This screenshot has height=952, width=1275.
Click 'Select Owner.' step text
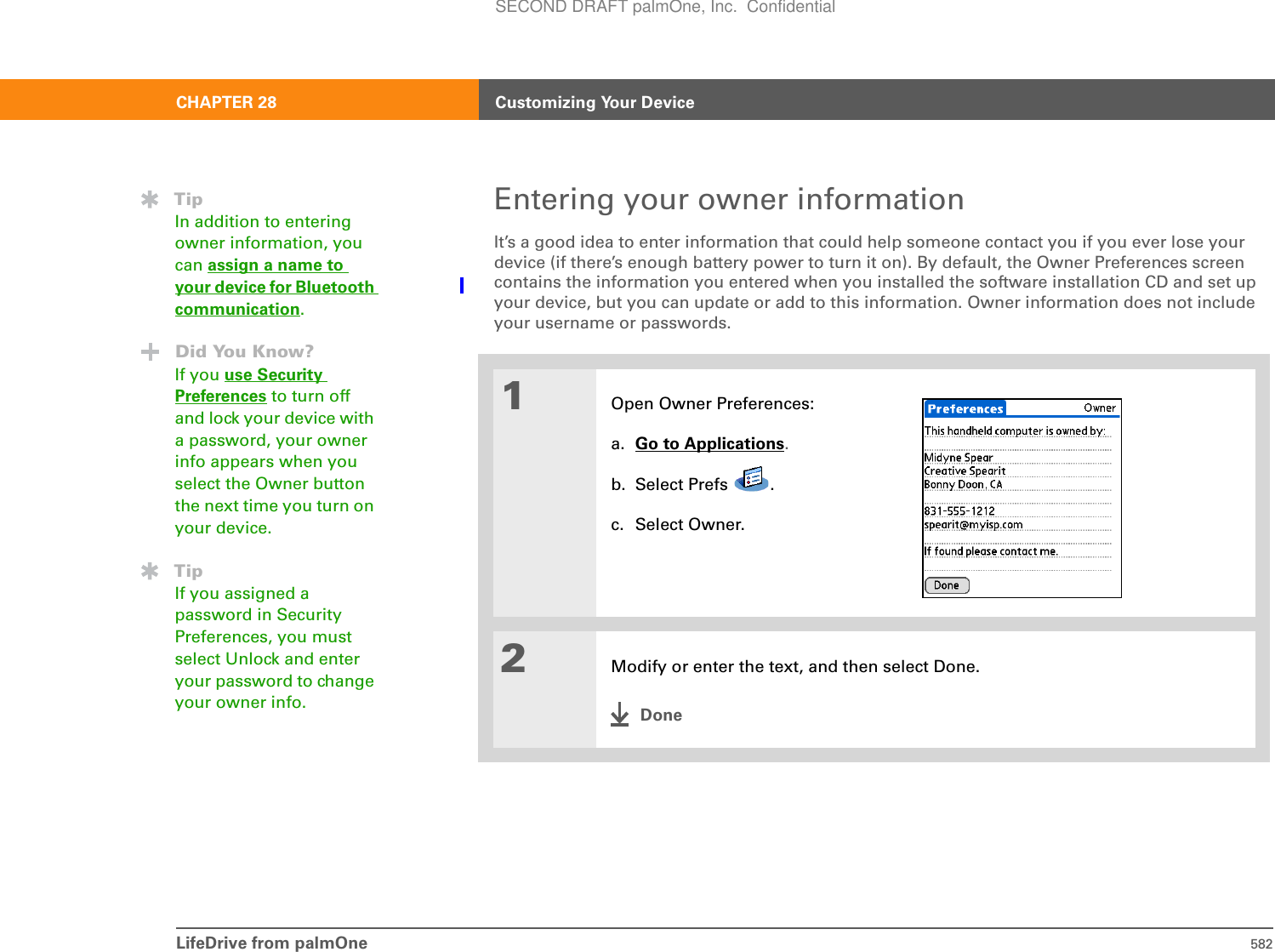click(x=690, y=525)
